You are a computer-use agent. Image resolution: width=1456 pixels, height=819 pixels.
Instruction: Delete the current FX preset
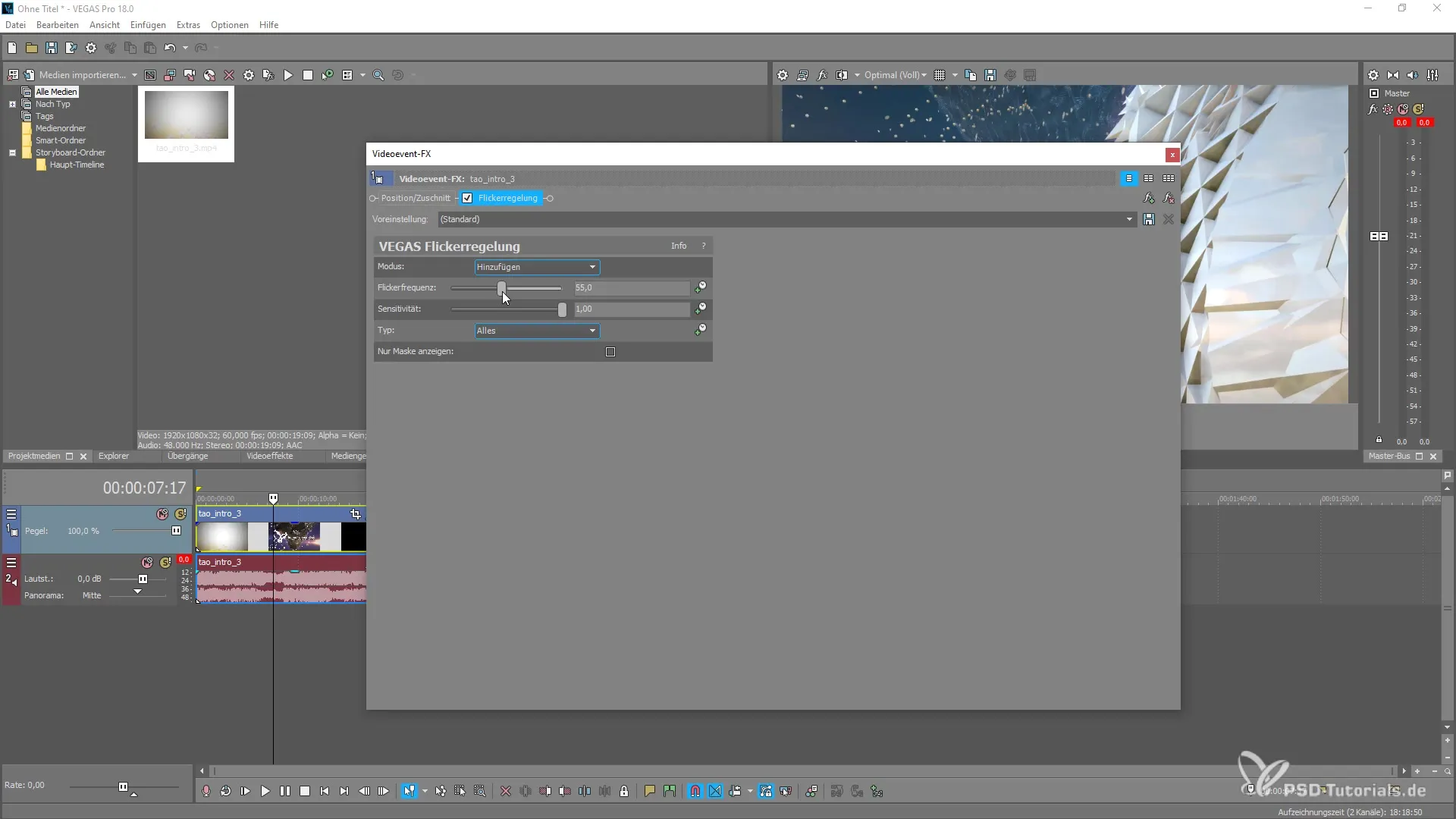(1169, 219)
